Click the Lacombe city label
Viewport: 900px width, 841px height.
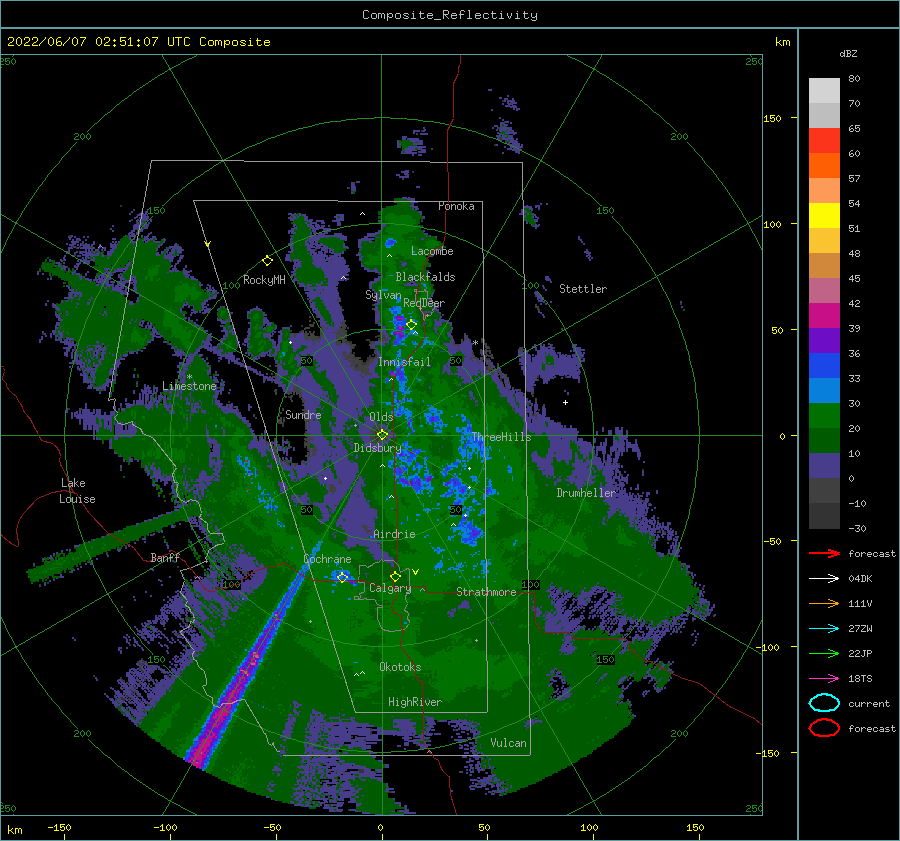click(432, 251)
